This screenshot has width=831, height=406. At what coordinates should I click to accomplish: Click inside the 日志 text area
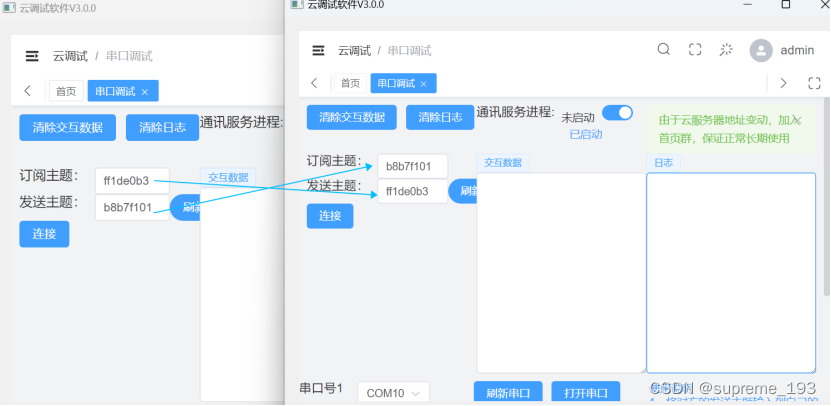tap(731, 273)
